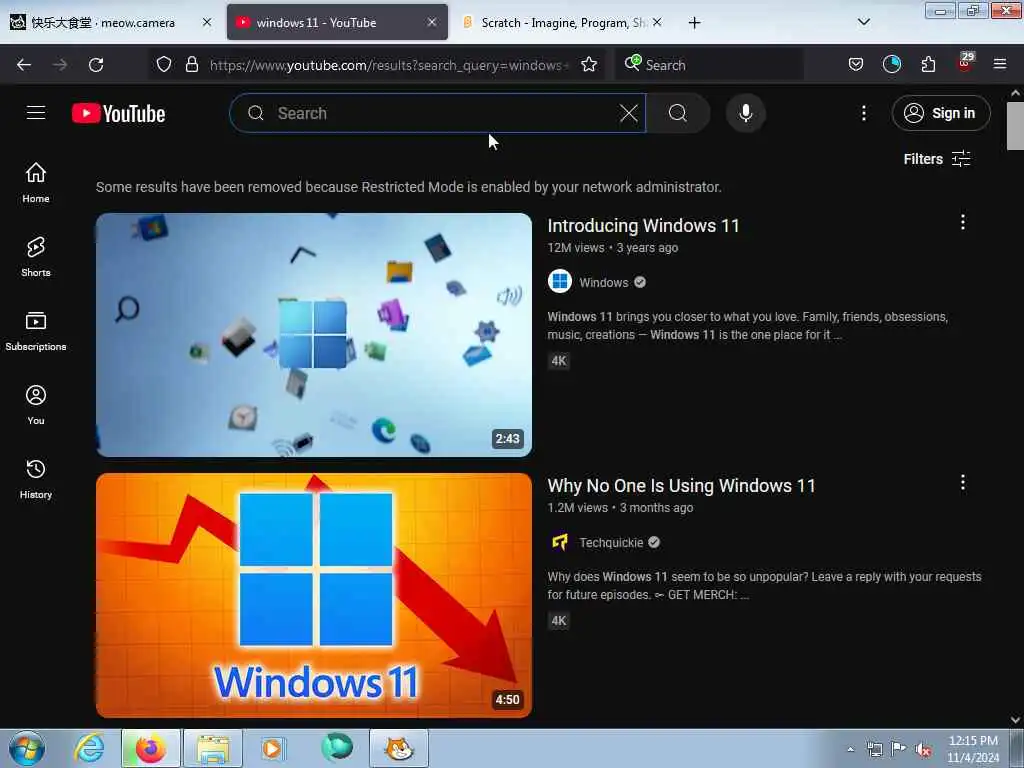Open Introducing Windows 11 video title
The image size is (1024, 768).
point(643,225)
